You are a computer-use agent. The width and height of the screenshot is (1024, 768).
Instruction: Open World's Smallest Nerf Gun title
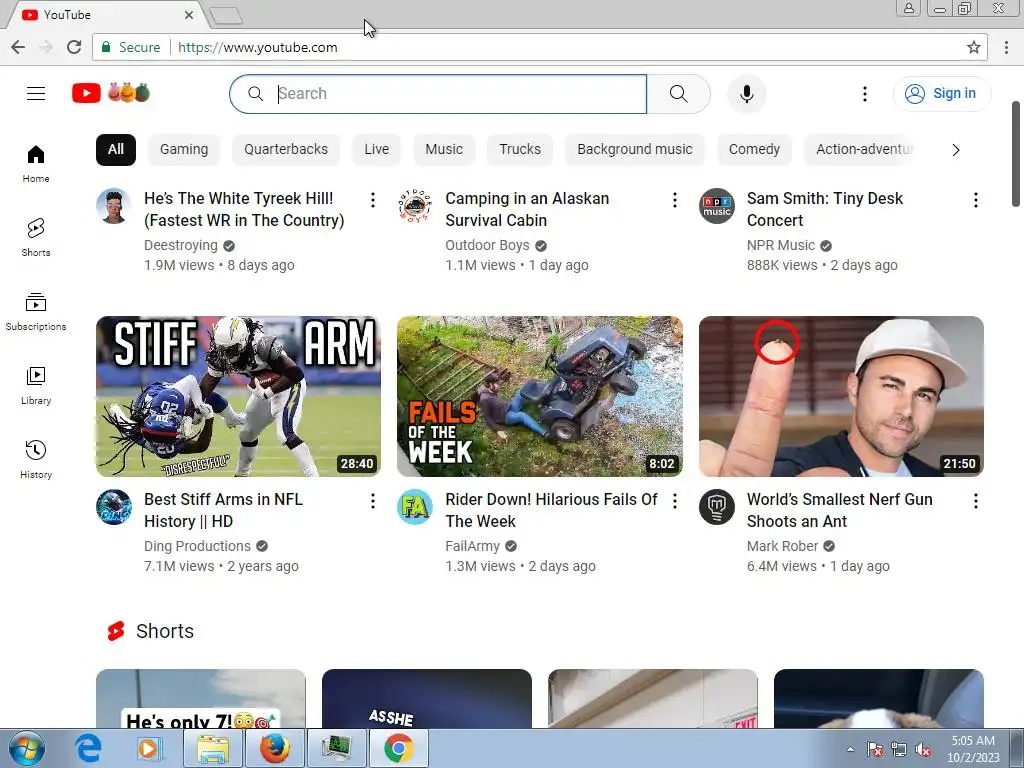pos(840,510)
